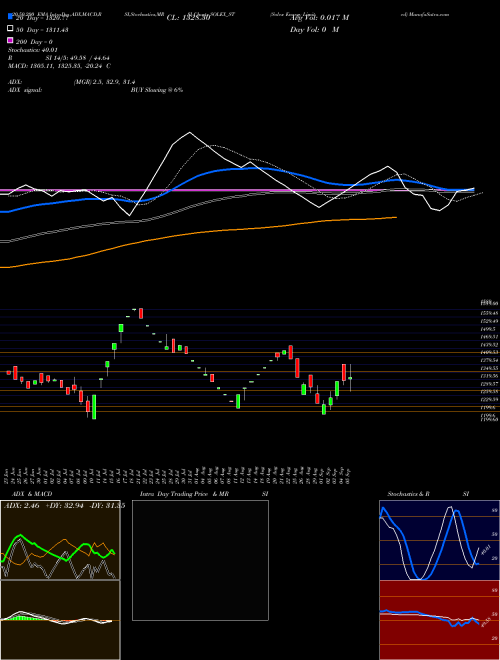Click the -DY: 31.35 readout
500x660 pixels.
[106, 506]
